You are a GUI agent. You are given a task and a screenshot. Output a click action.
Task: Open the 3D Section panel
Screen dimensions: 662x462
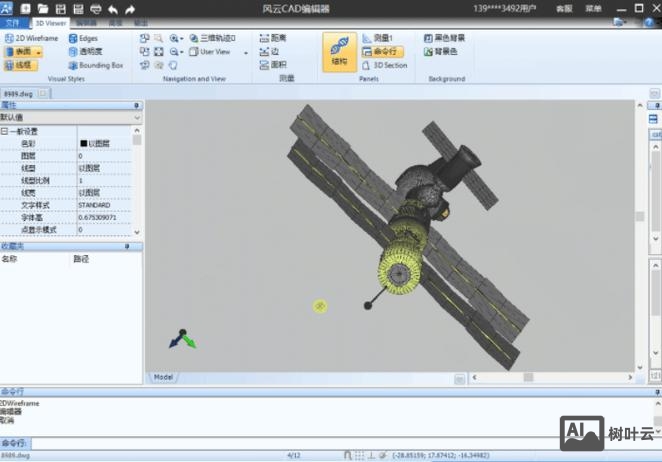[384, 65]
